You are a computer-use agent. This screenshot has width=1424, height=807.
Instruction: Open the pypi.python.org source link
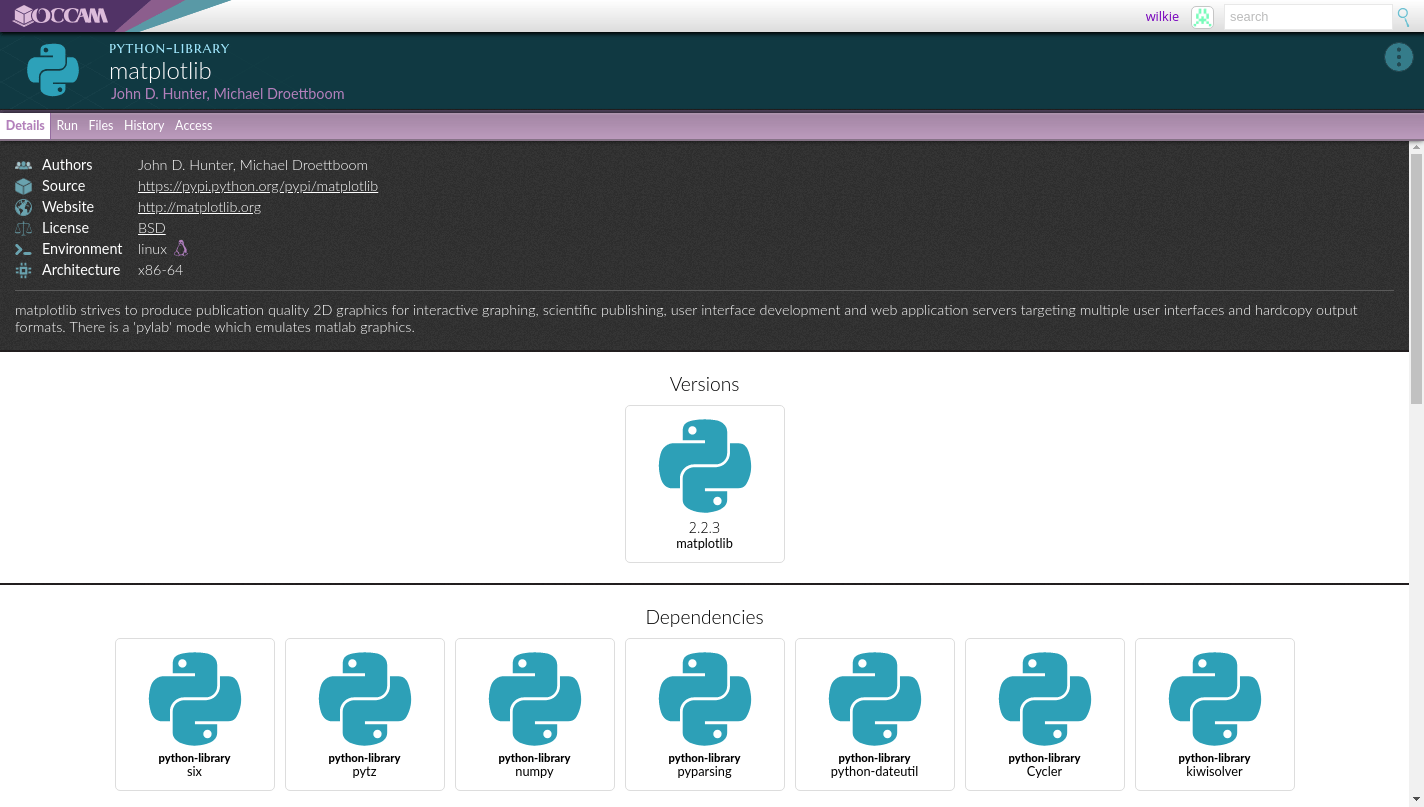[258, 186]
